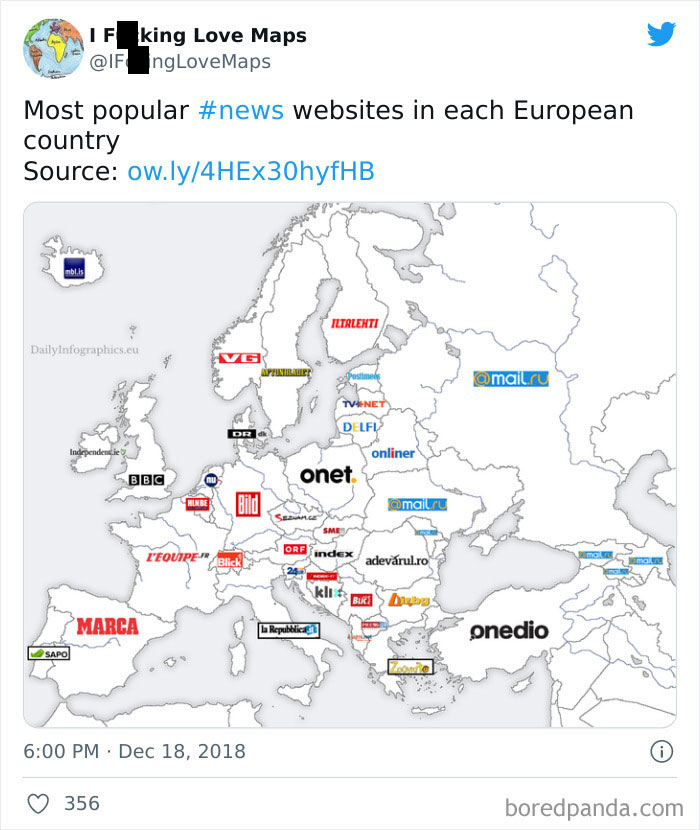The width and height of the screenshot is (700, 830).
Task: Click the VG logo on Norway
Action: (239, 358)
